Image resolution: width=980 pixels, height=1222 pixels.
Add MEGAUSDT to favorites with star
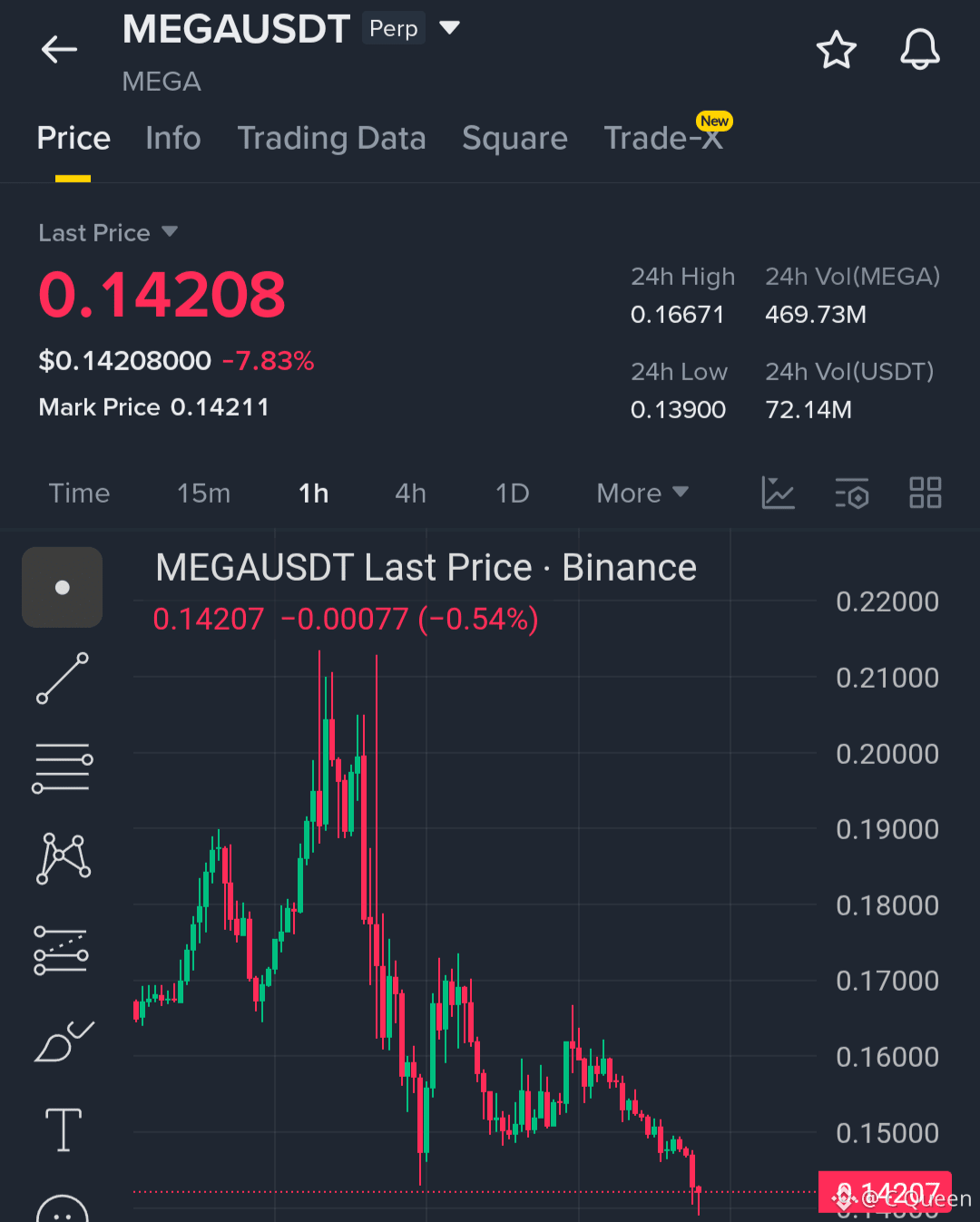(836, 50)
